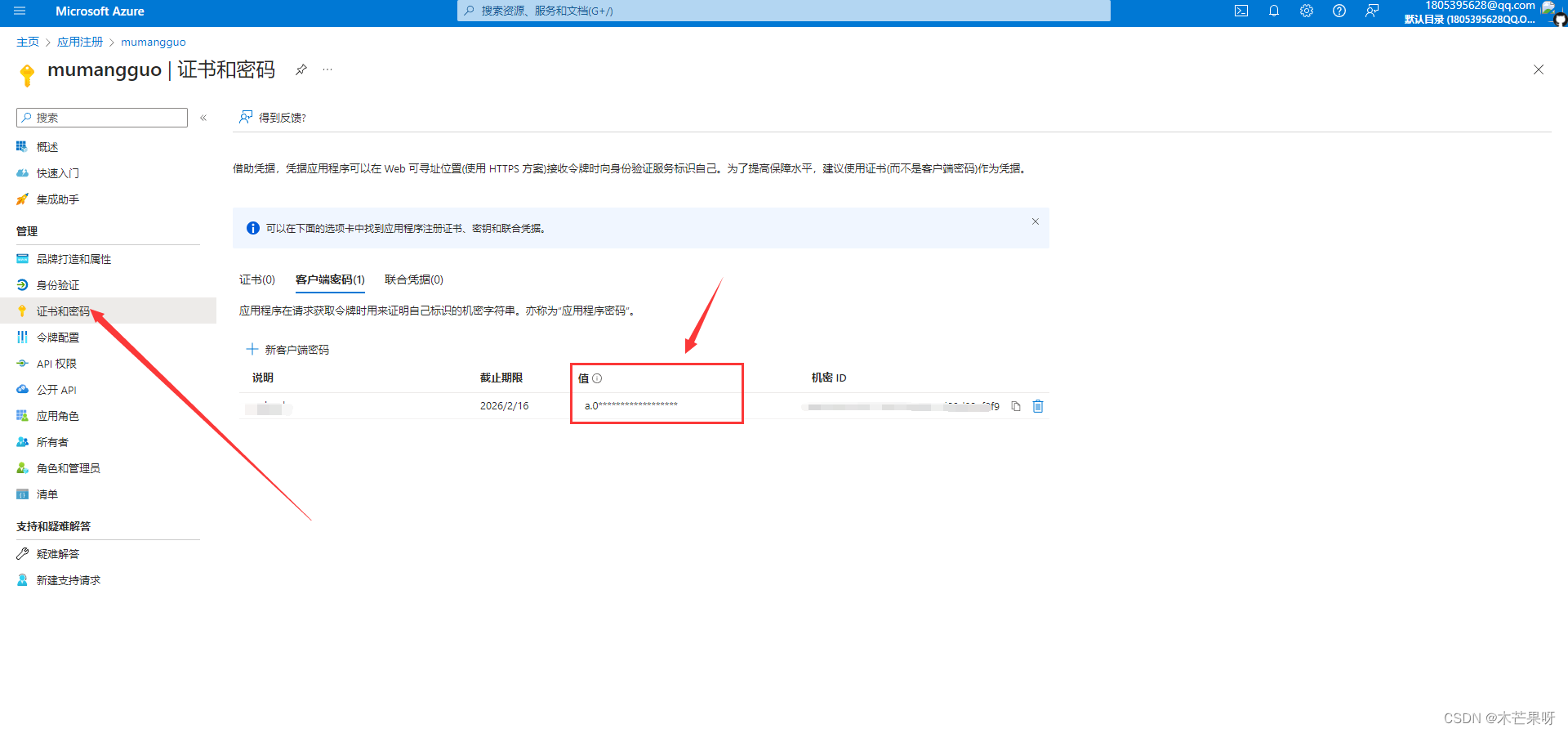
Task: Open the Azure portal hamburger menu
Action: tap(20, 11)
